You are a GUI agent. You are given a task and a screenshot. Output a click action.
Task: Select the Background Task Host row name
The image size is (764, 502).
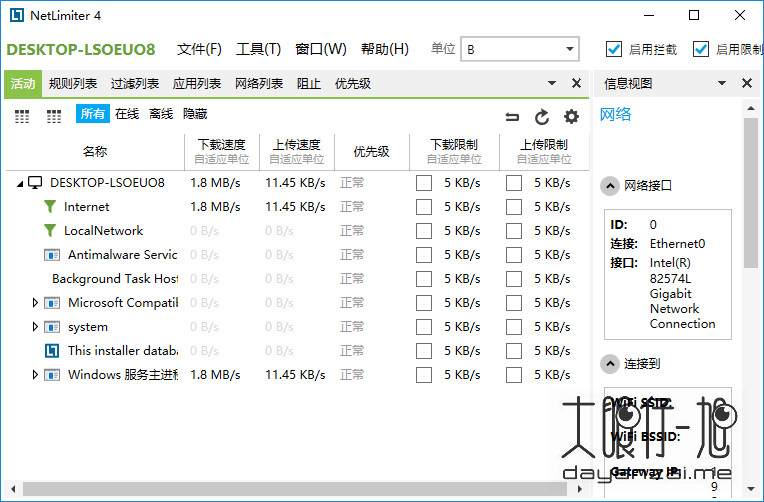pos(115,279)
